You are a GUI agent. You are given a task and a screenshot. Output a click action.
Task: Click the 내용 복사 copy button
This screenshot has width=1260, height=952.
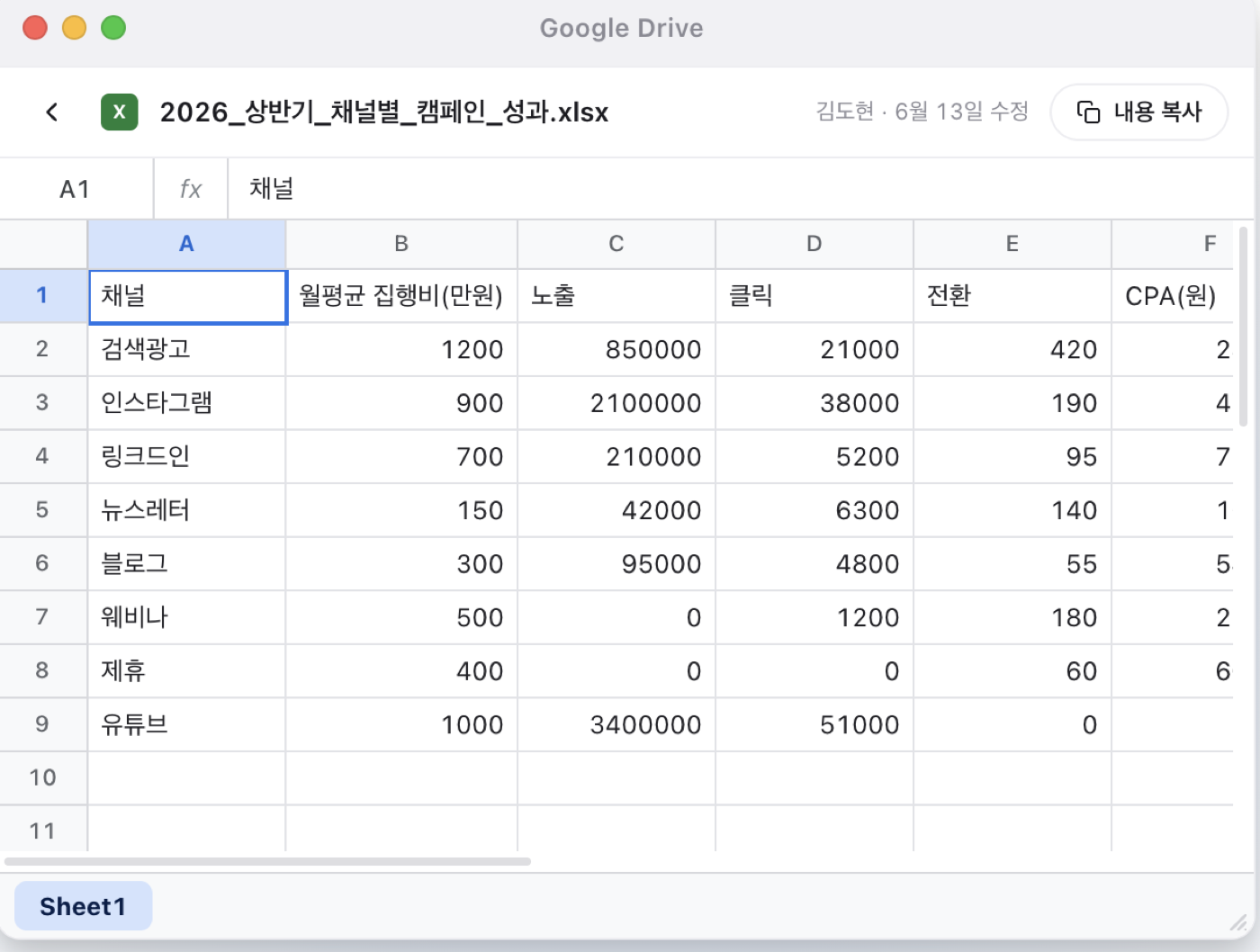click(x=1139, y=112)
